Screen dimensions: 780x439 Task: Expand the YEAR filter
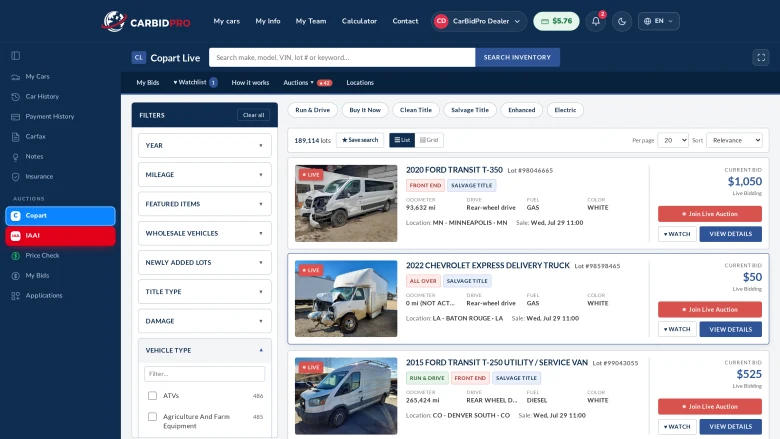coord(204,146)
